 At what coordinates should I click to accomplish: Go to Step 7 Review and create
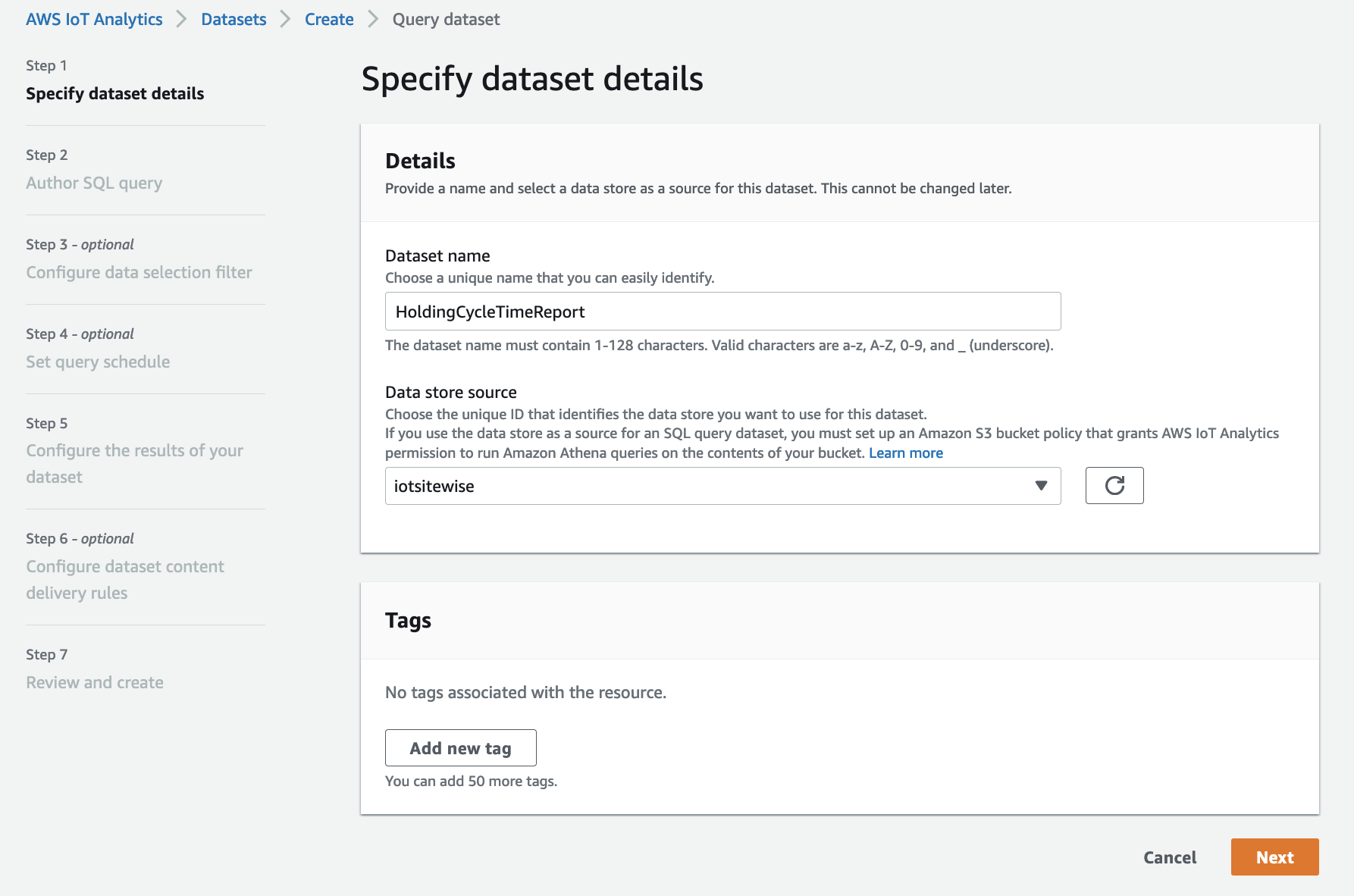(94, 681)
